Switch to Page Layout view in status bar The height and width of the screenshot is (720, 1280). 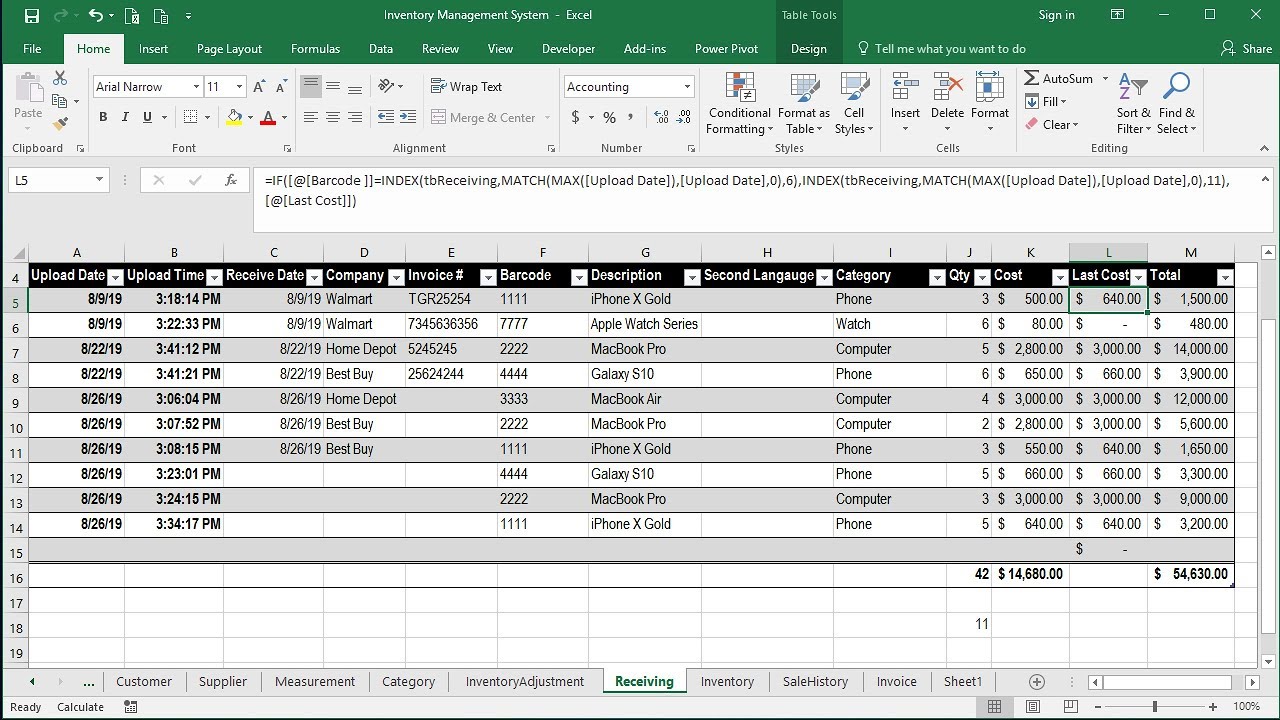1031,706
